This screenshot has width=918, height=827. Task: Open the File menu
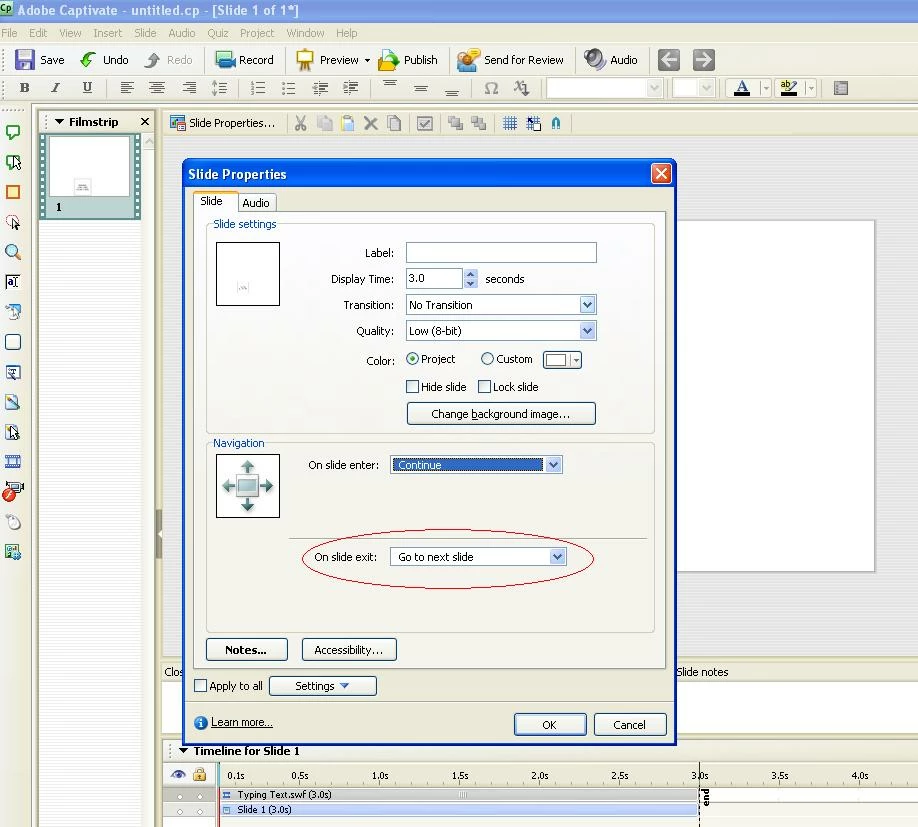pyautogui.click(x=9, y=33)
